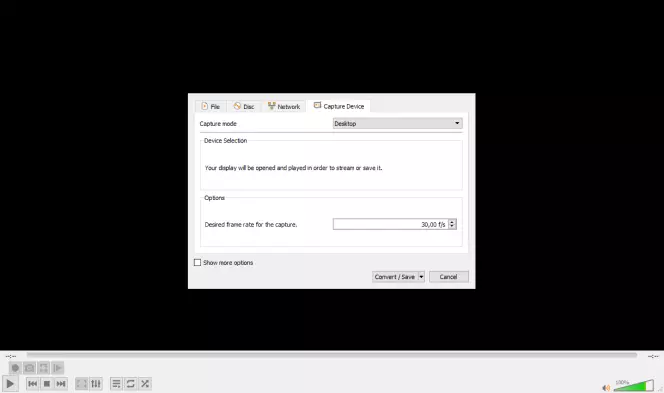The image size is (664, 393).
Task: Select the Capture Device tab
Action: tap(339, 106)
